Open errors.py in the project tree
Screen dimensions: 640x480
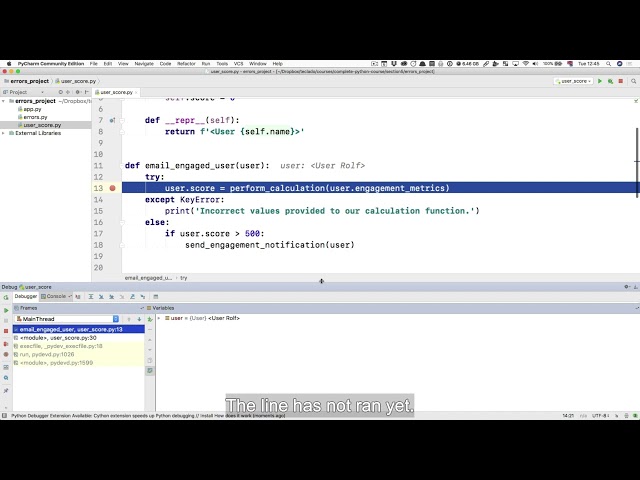[x=35, y=117]
